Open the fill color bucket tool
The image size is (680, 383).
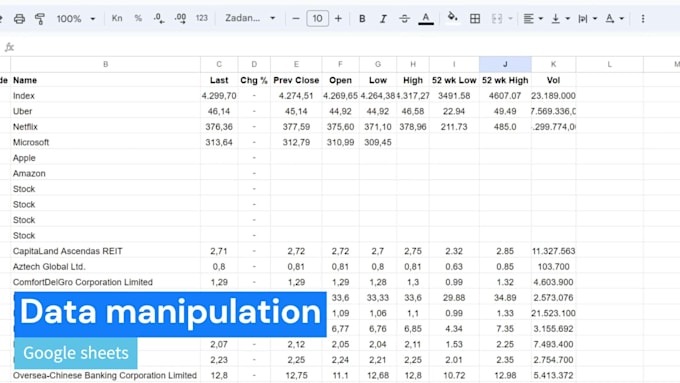[452, 18]
